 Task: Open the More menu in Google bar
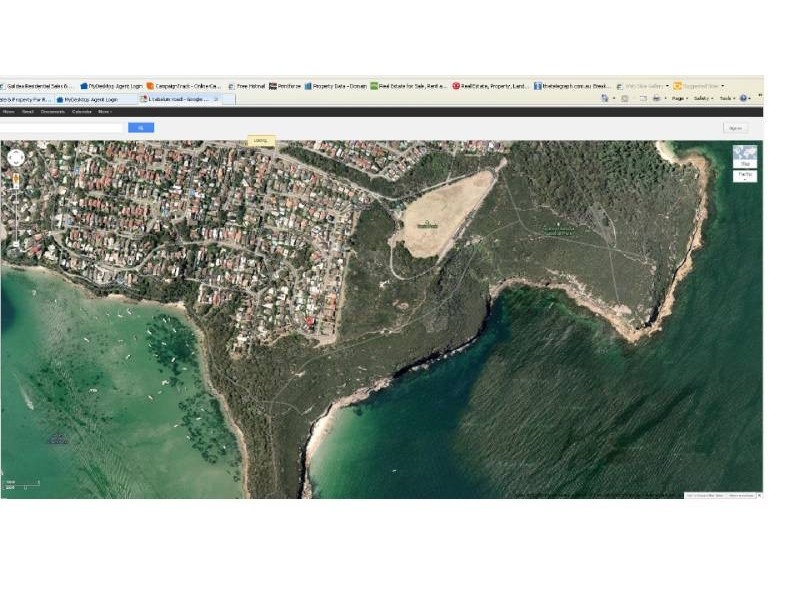(x=104, y=112)
